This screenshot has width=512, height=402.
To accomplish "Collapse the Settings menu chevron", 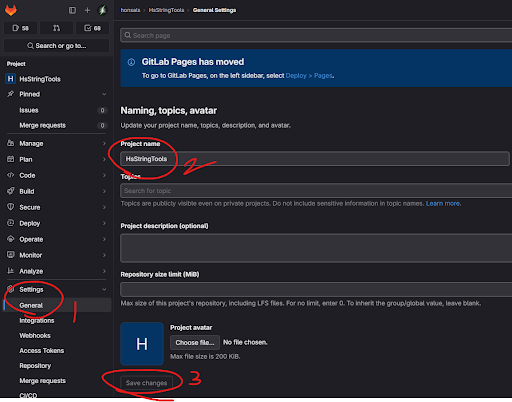I will click(104, 289).
